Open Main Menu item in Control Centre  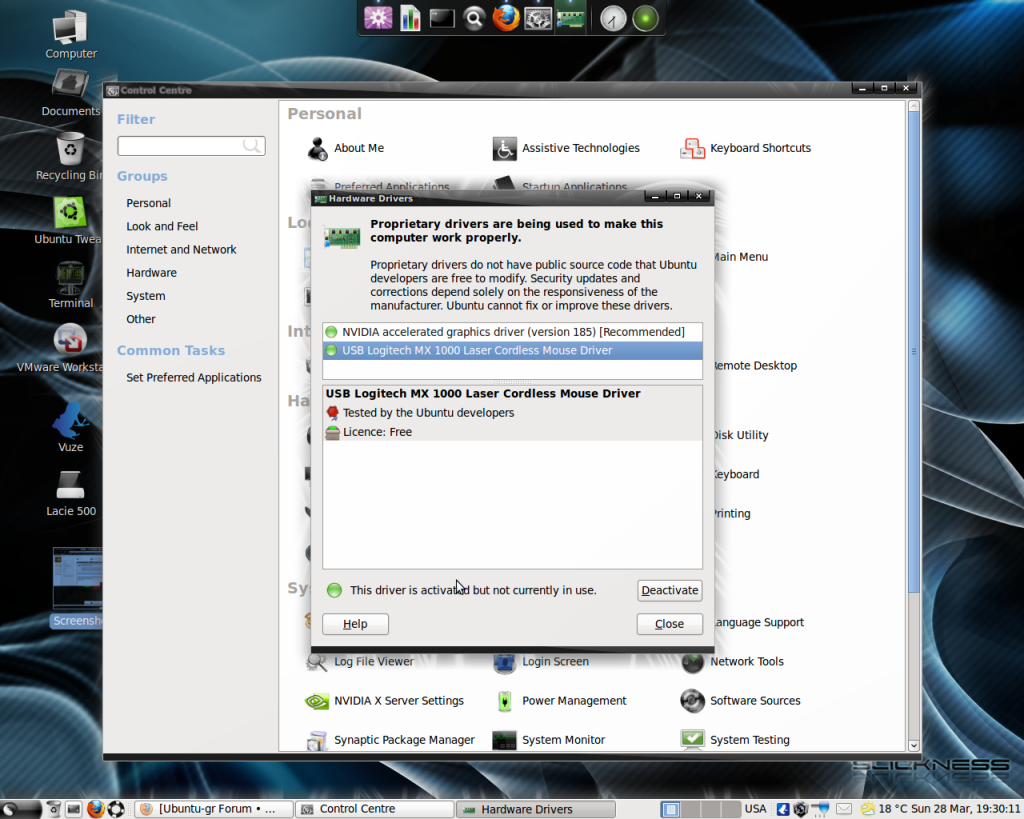tap(741, 257)
